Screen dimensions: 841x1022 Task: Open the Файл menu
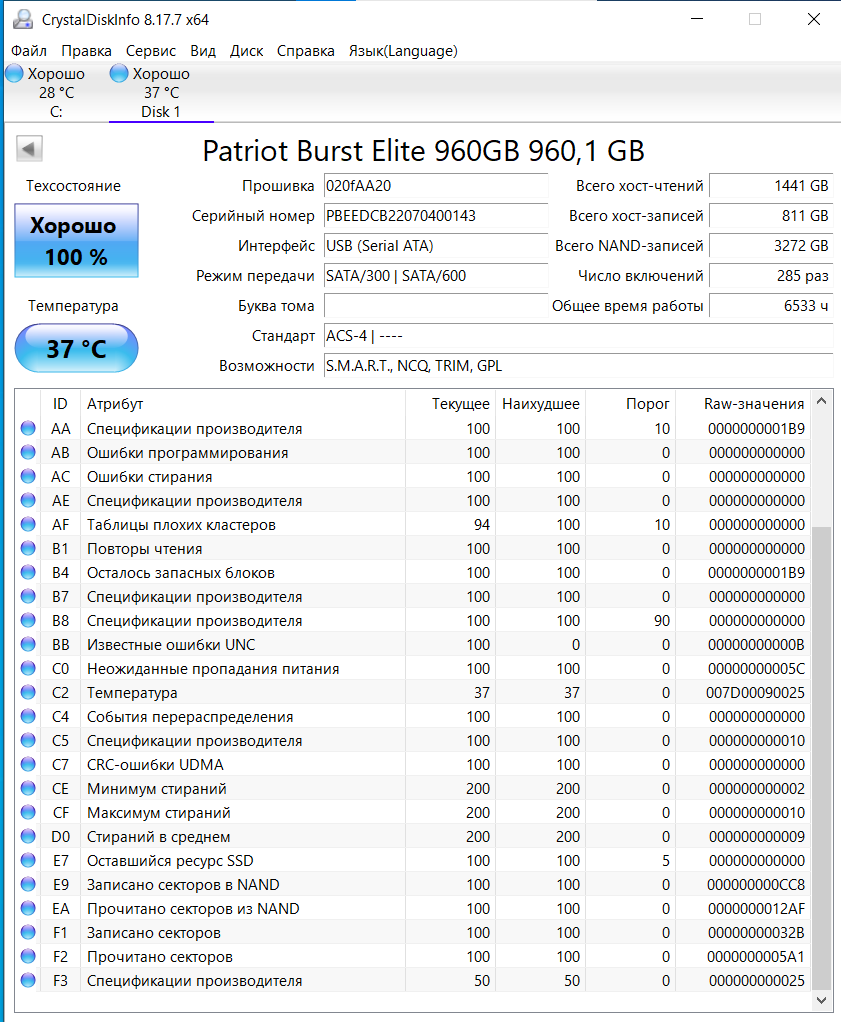click(x=29, y=51)
